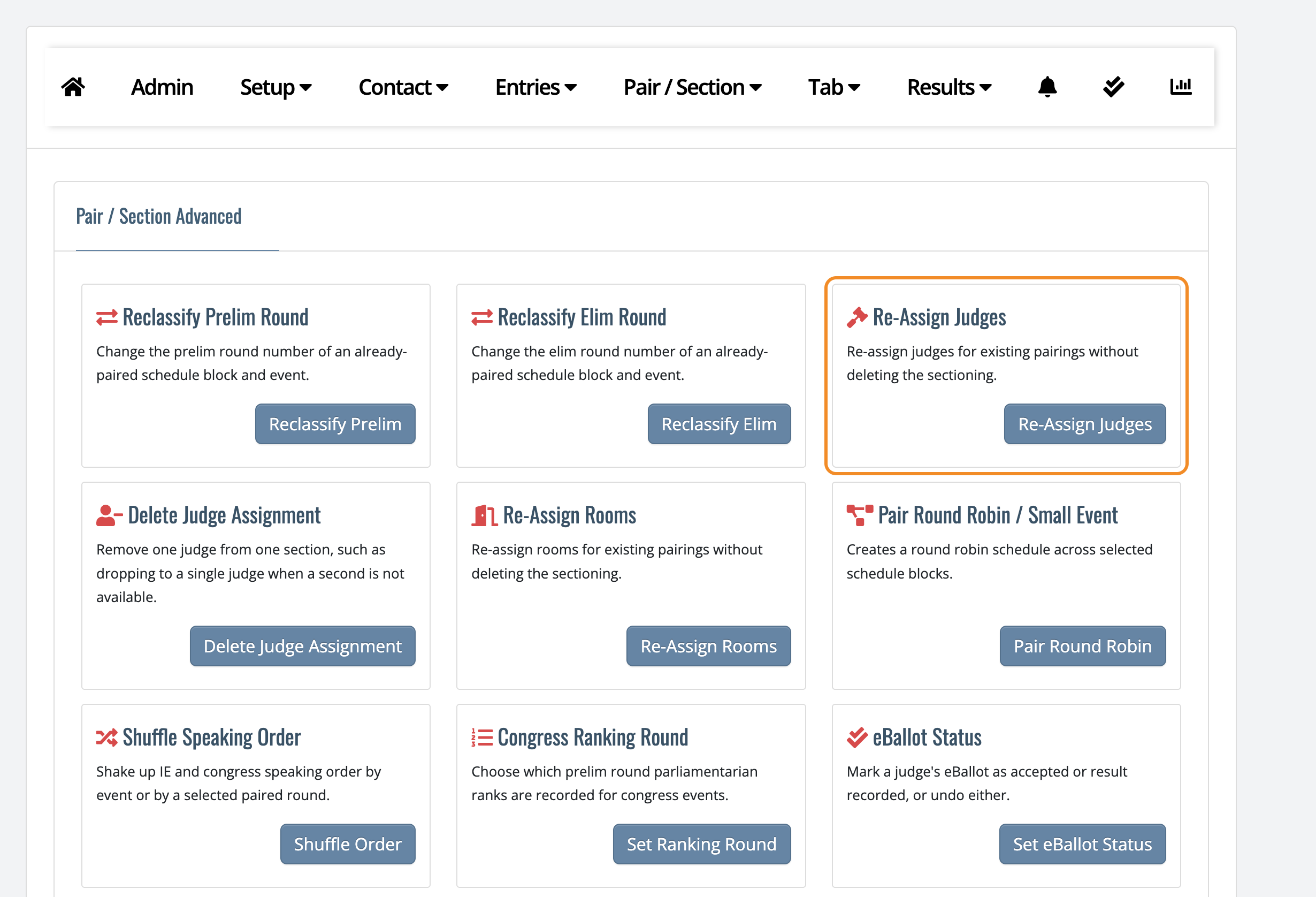The width and height of the screenshot is (1316, 897).
Task: Click the Shuffle Speaking Order heading
Action: [212, 738]
